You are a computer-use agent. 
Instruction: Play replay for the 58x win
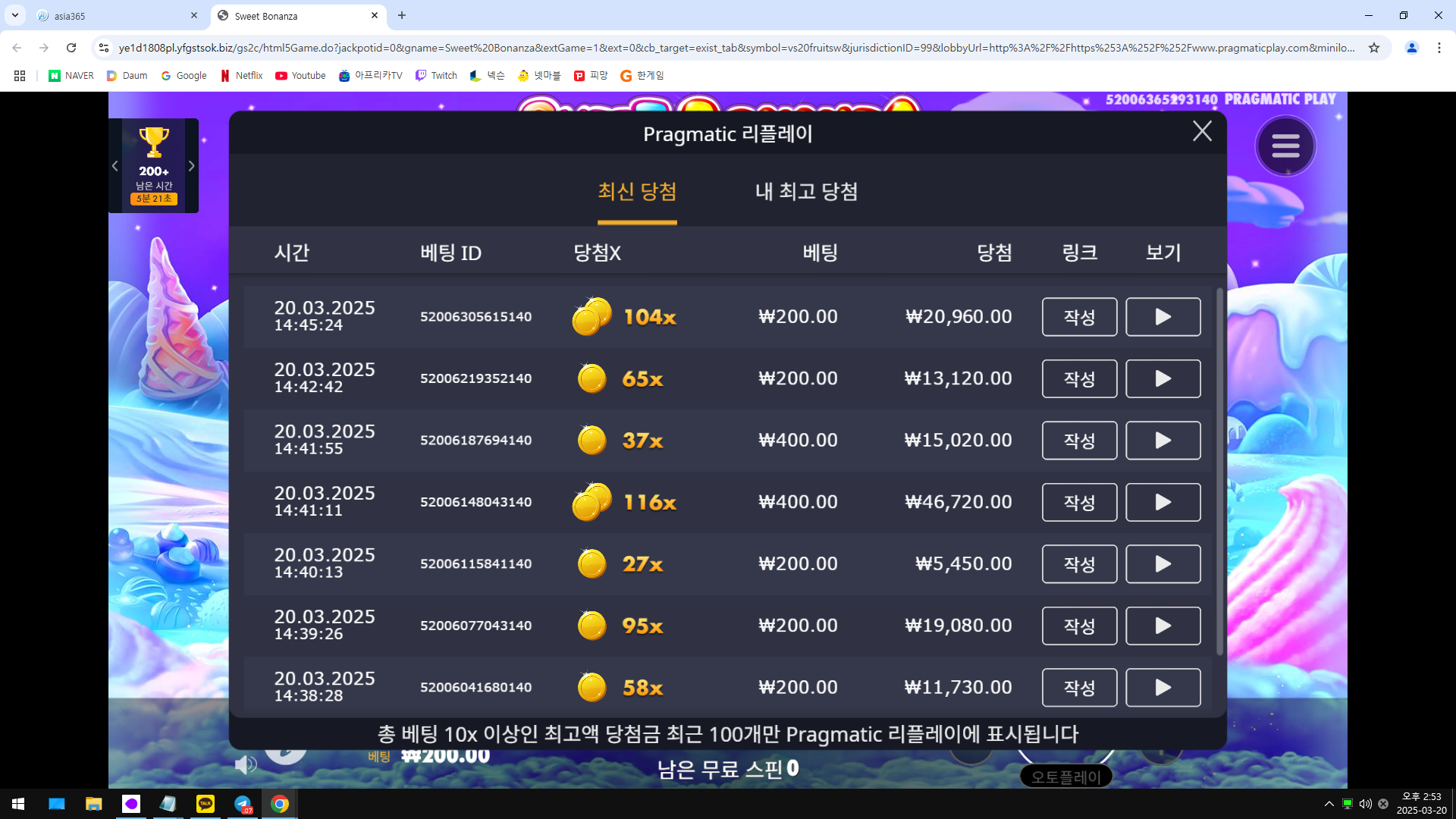pos(1163,688)
